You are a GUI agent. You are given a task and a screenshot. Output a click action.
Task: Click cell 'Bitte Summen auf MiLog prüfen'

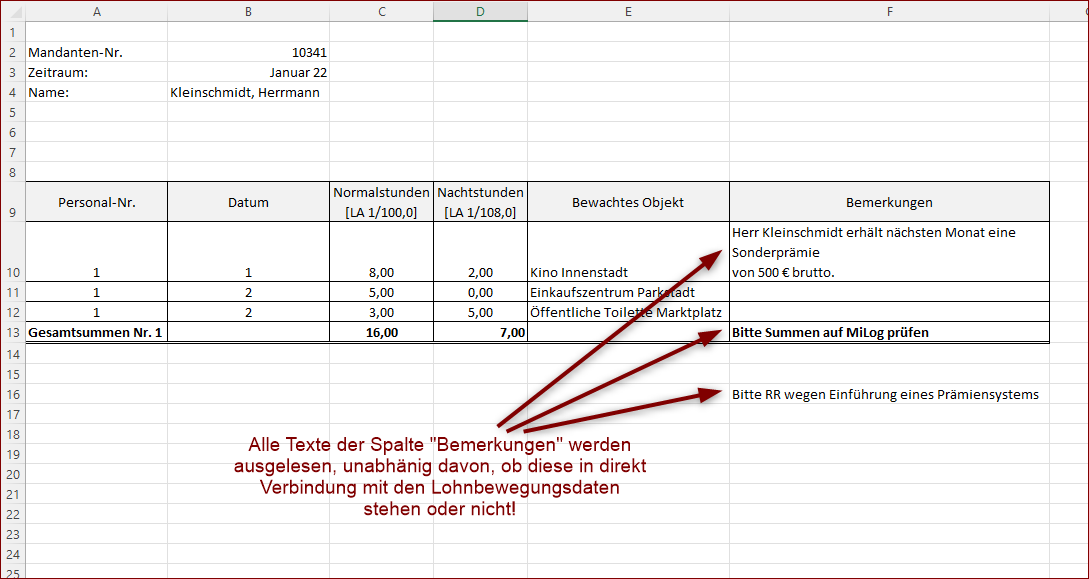(x=889, y=333)
